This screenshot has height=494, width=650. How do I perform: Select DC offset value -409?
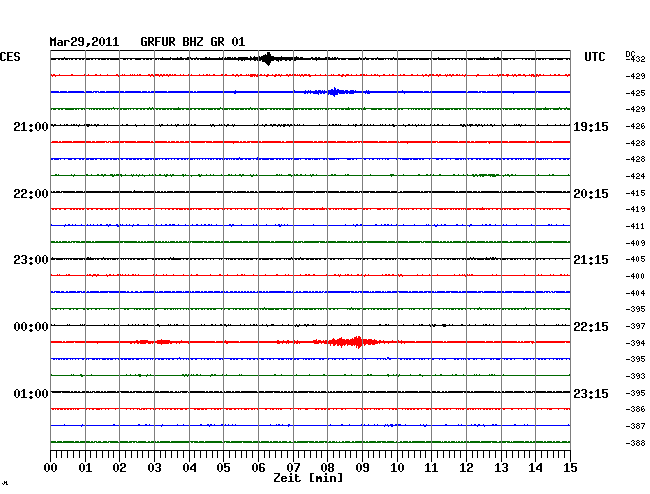tap(635, 243)
